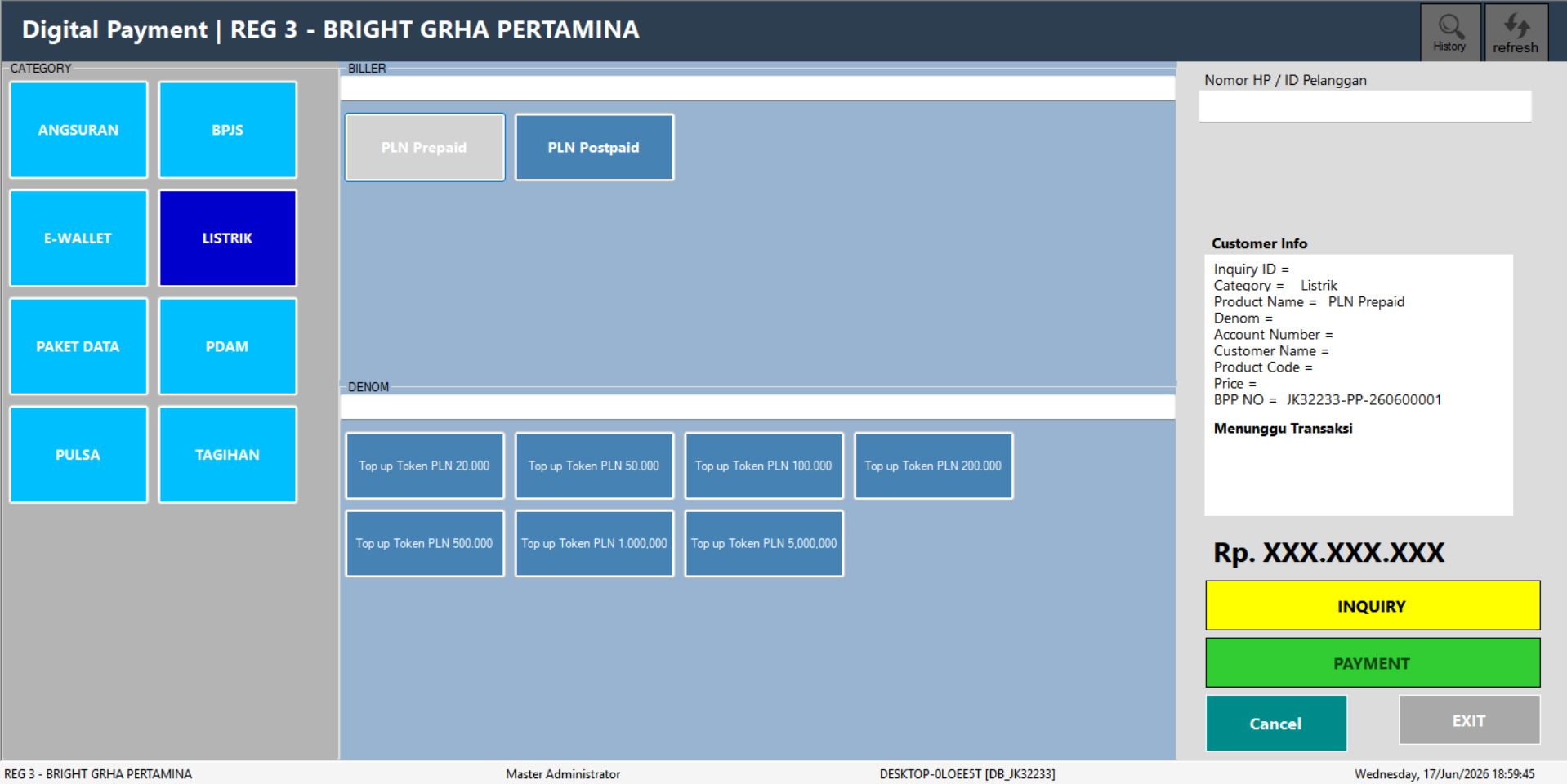The width and height of the screenshot is (1567, 784).
Task: Switch to the PLN Postpaid biller
Action: coord(594,147)
